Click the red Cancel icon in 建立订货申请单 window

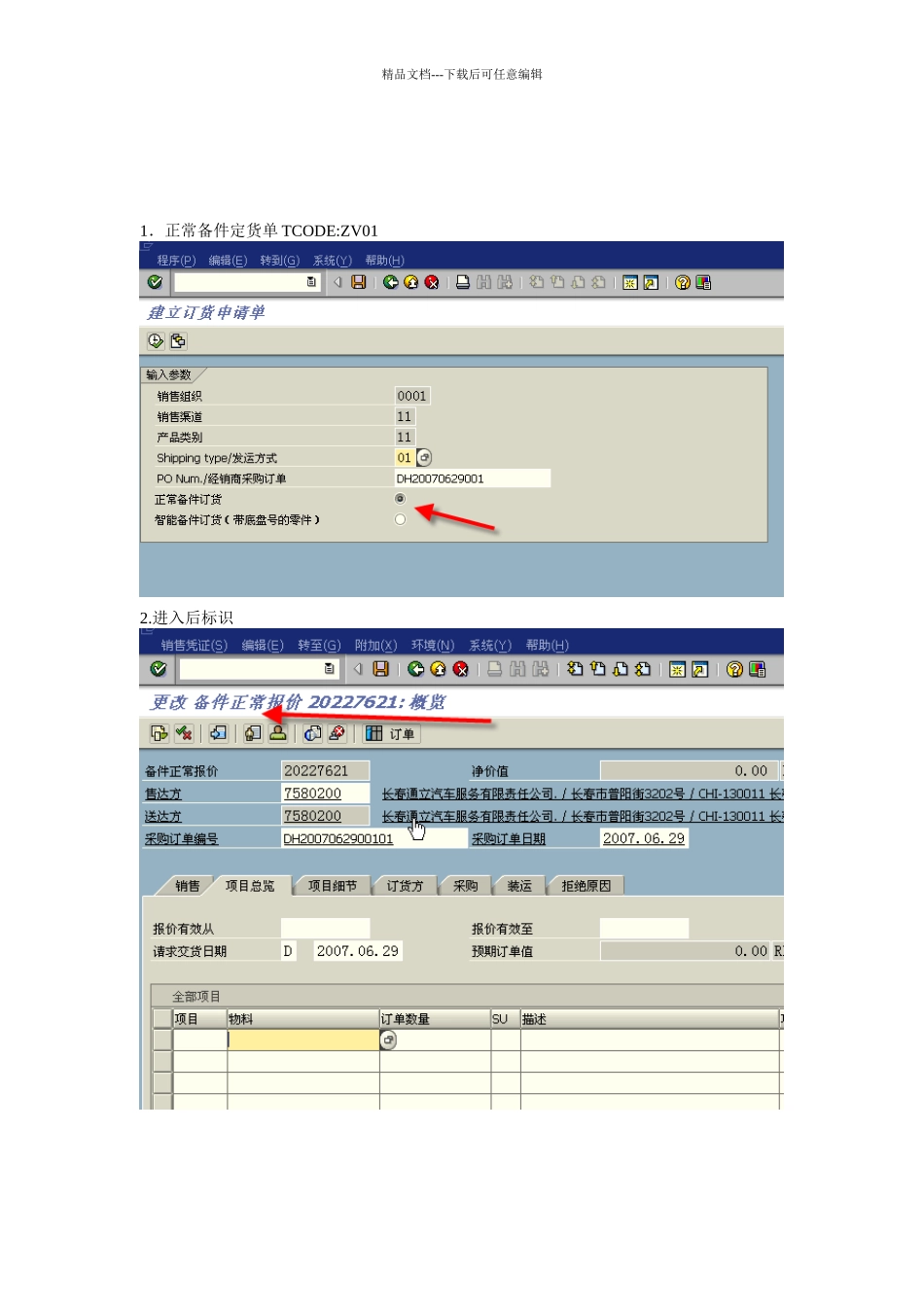pos(432,282)
